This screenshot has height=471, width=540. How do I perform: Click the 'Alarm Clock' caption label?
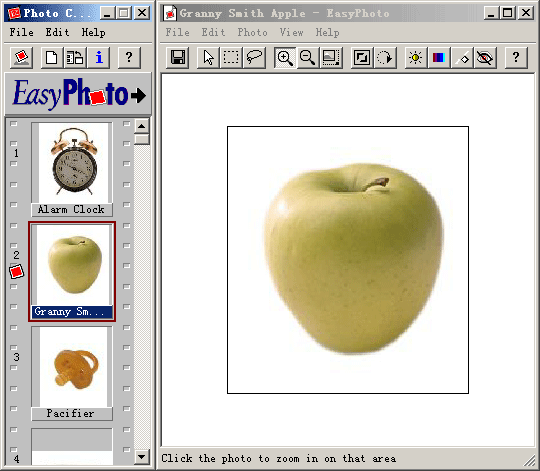72,209
